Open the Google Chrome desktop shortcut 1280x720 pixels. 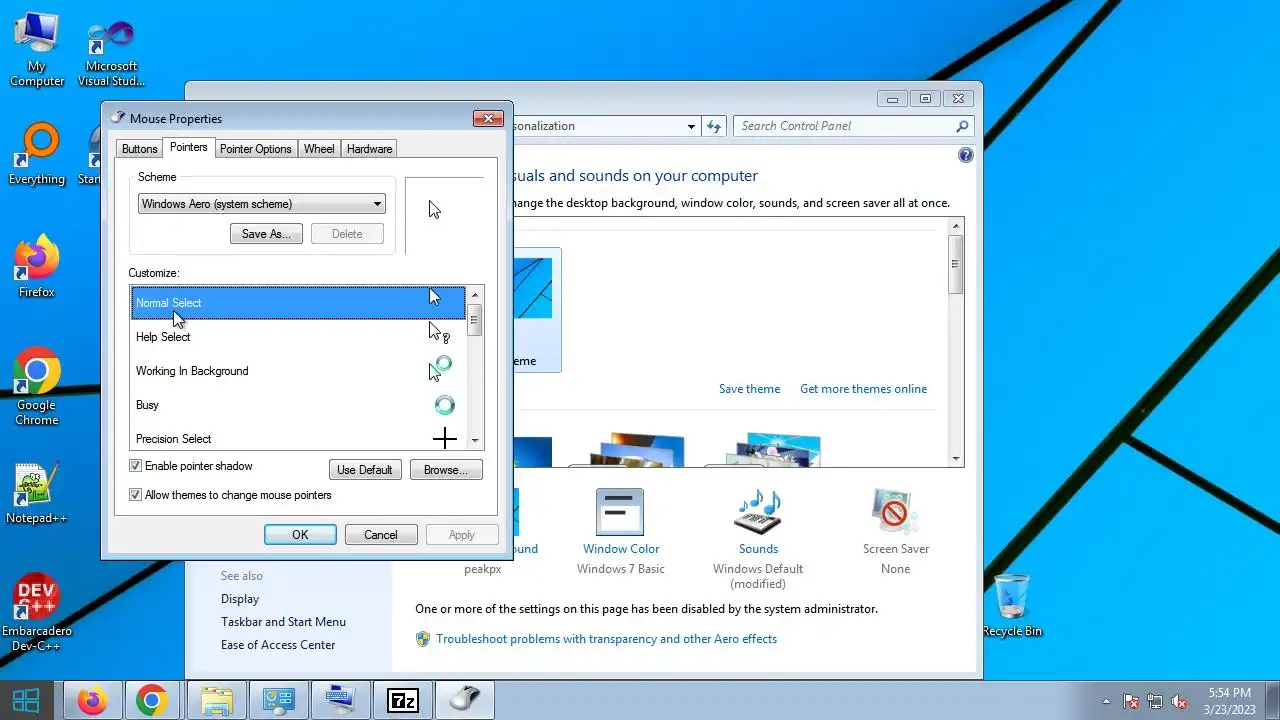point(37,387)
